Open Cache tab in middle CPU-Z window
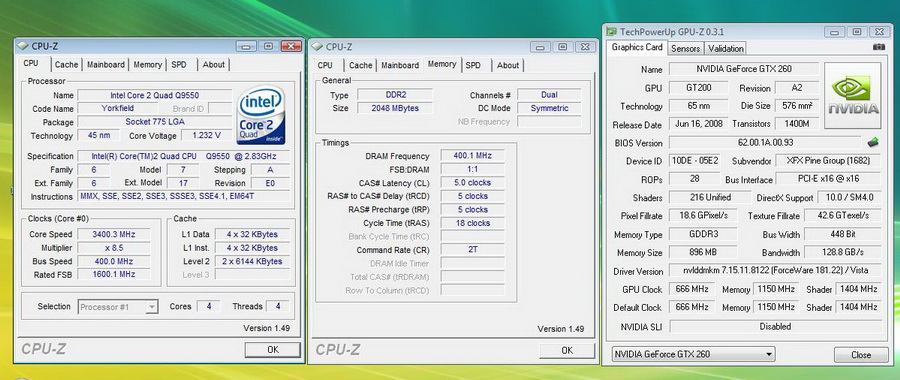 coord(360,65)
